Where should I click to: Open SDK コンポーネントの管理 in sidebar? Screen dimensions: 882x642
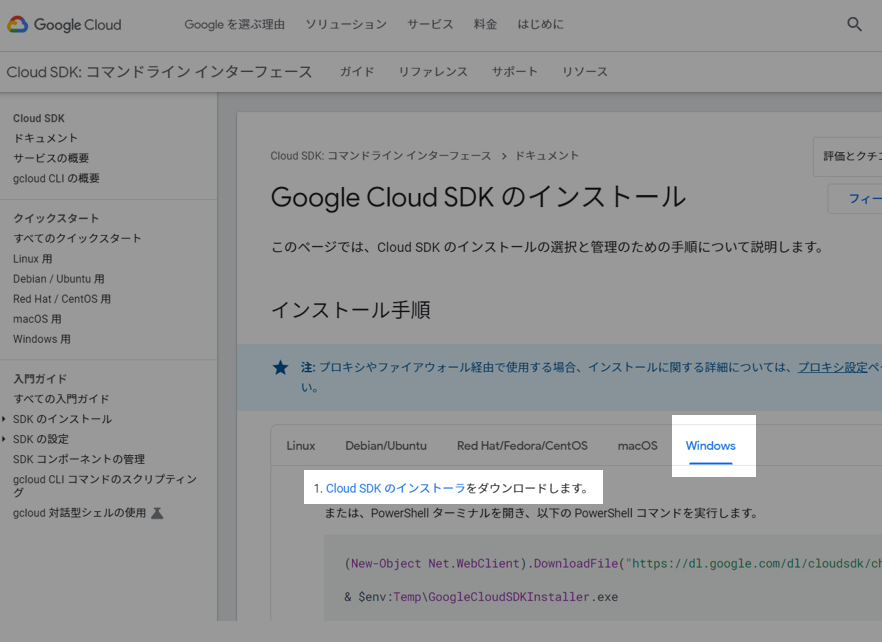[x=79, y=459]
